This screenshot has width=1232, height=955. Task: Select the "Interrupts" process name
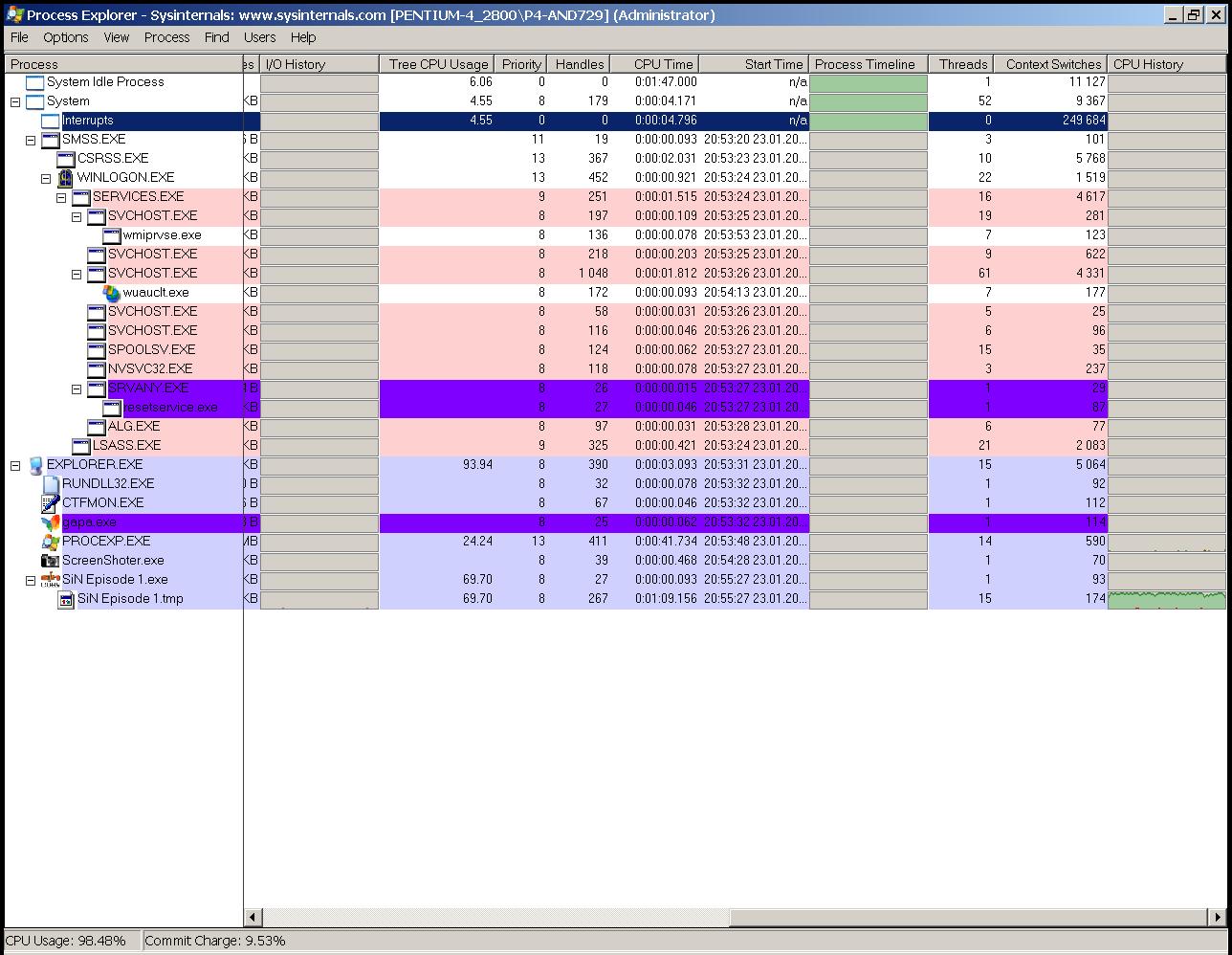point(88,121)
